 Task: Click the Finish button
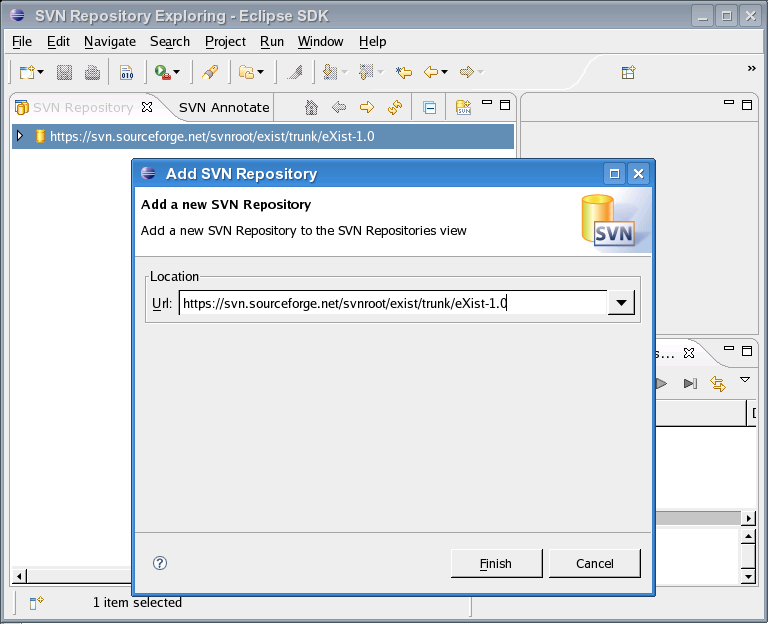coord(496,563)
